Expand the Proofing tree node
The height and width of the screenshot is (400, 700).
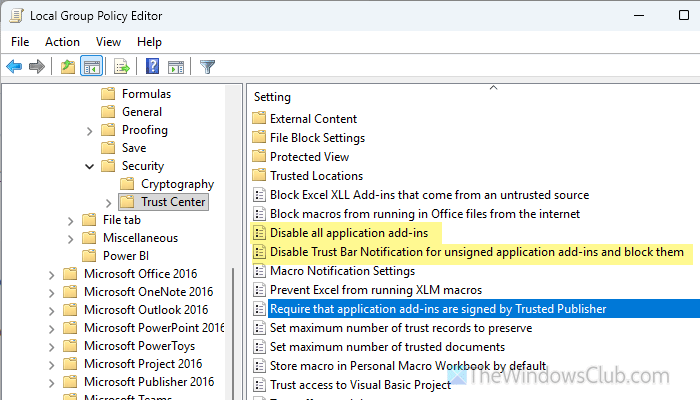[89, 131]
